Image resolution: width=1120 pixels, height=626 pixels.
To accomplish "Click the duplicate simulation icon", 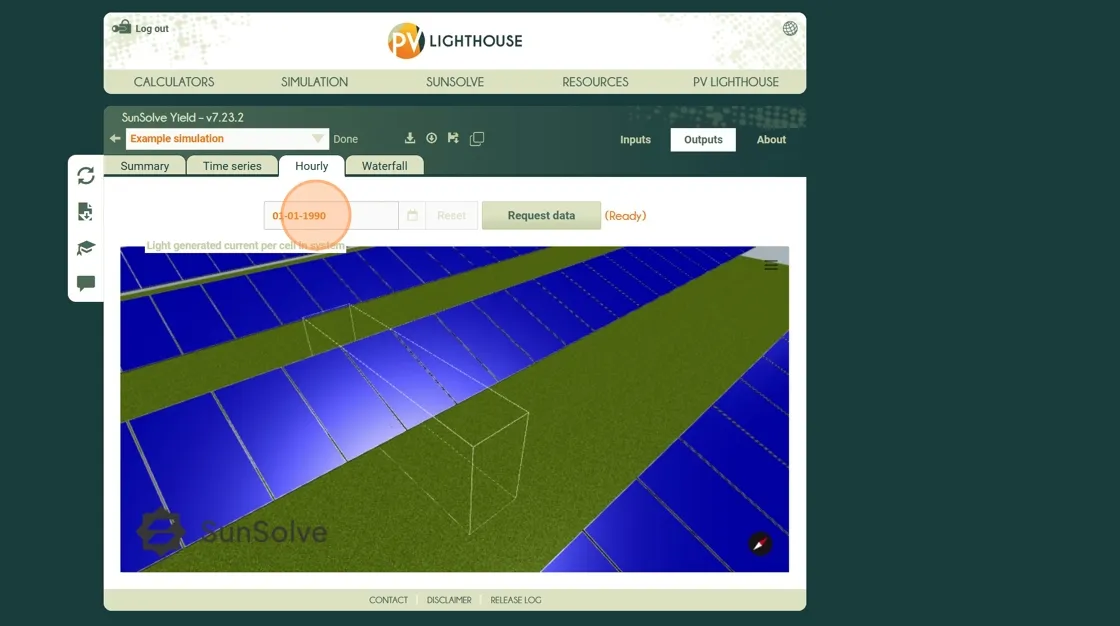I will [x=477, y=139].
